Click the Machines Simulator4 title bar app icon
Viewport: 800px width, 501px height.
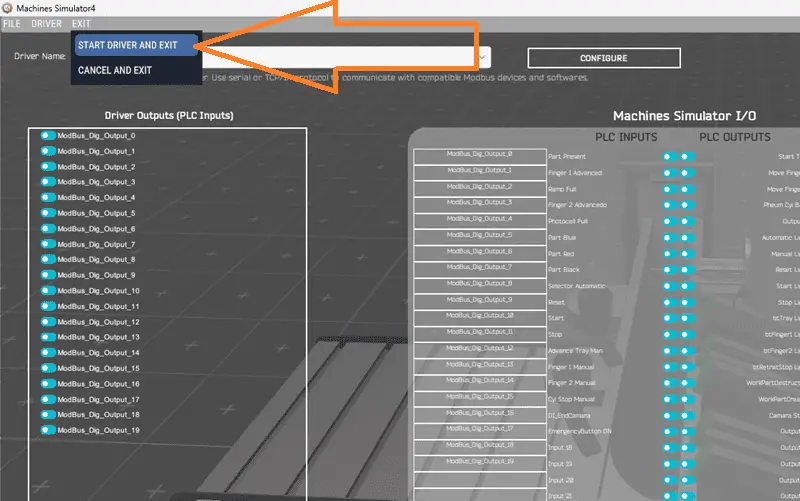(7, 8)
